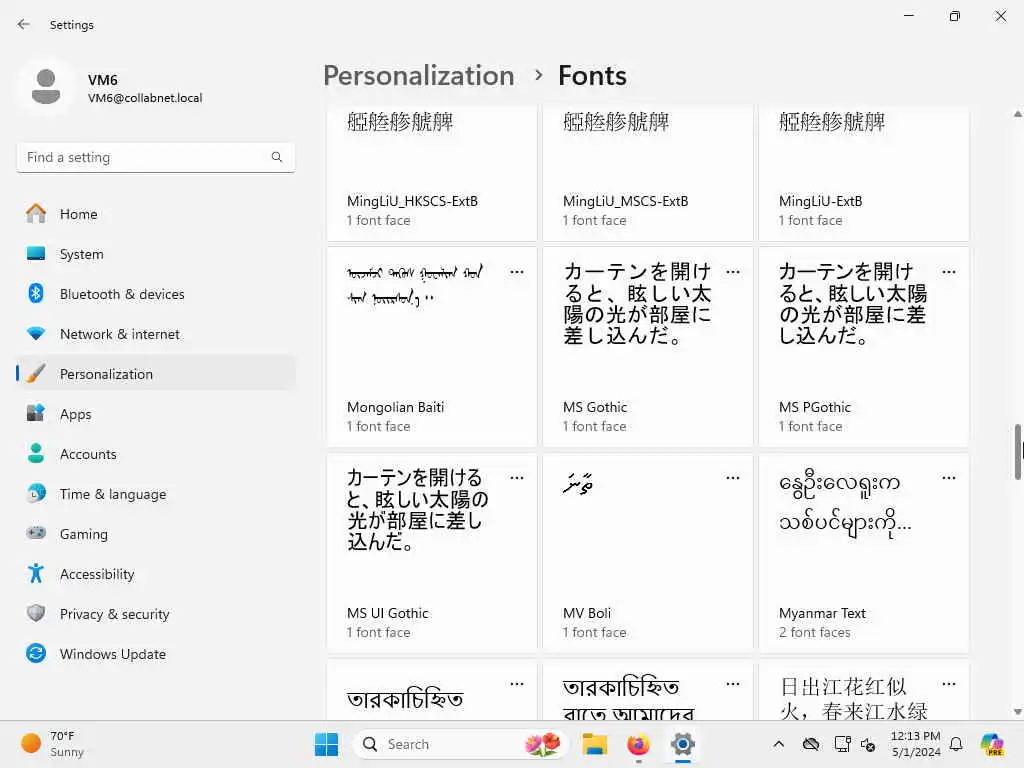
Task: Open more options for Mongolian Baiti font
Action: click(517, 272)
